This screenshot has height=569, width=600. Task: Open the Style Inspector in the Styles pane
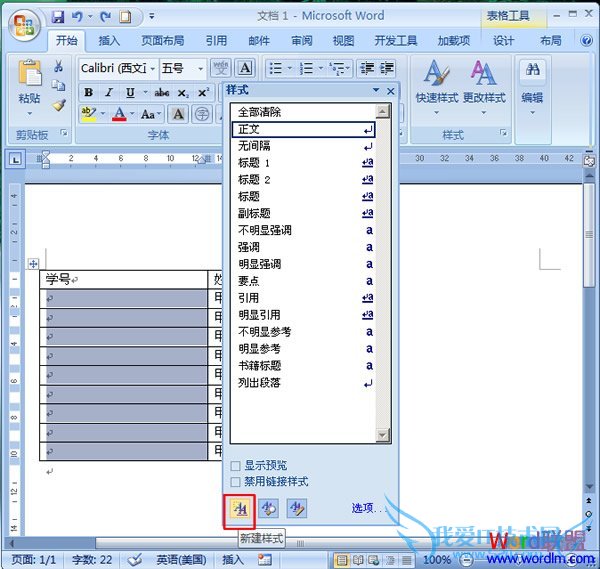tap(269, 509)
